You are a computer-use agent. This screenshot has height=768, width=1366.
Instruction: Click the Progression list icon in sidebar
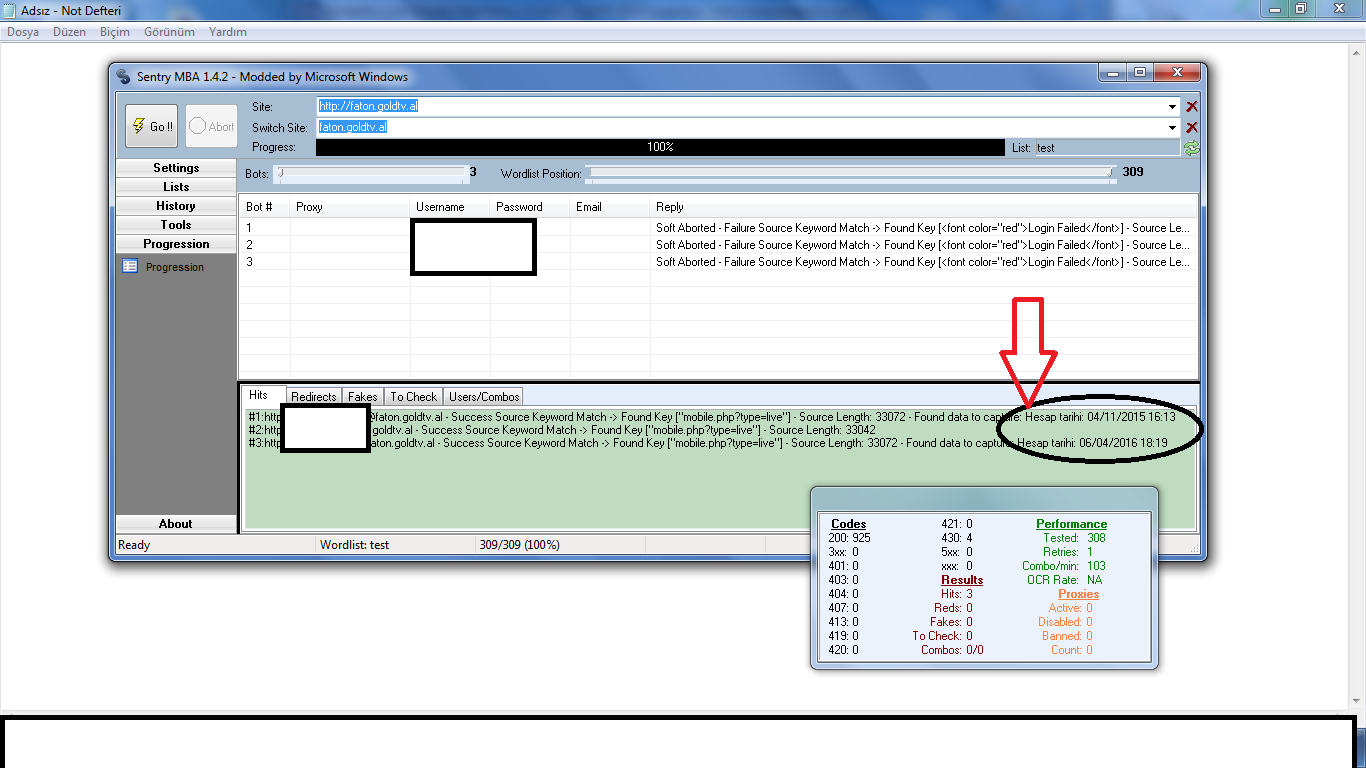(130, 267)
